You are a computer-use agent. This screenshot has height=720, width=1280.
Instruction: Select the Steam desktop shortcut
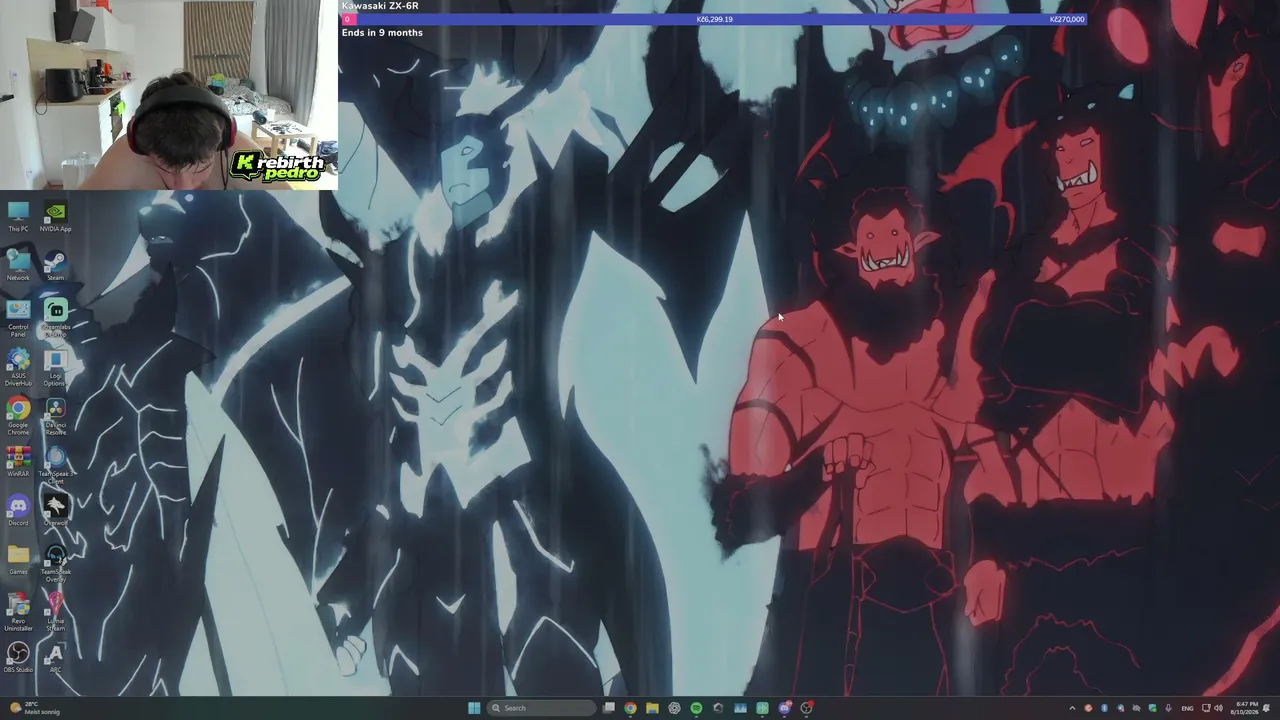55,266
